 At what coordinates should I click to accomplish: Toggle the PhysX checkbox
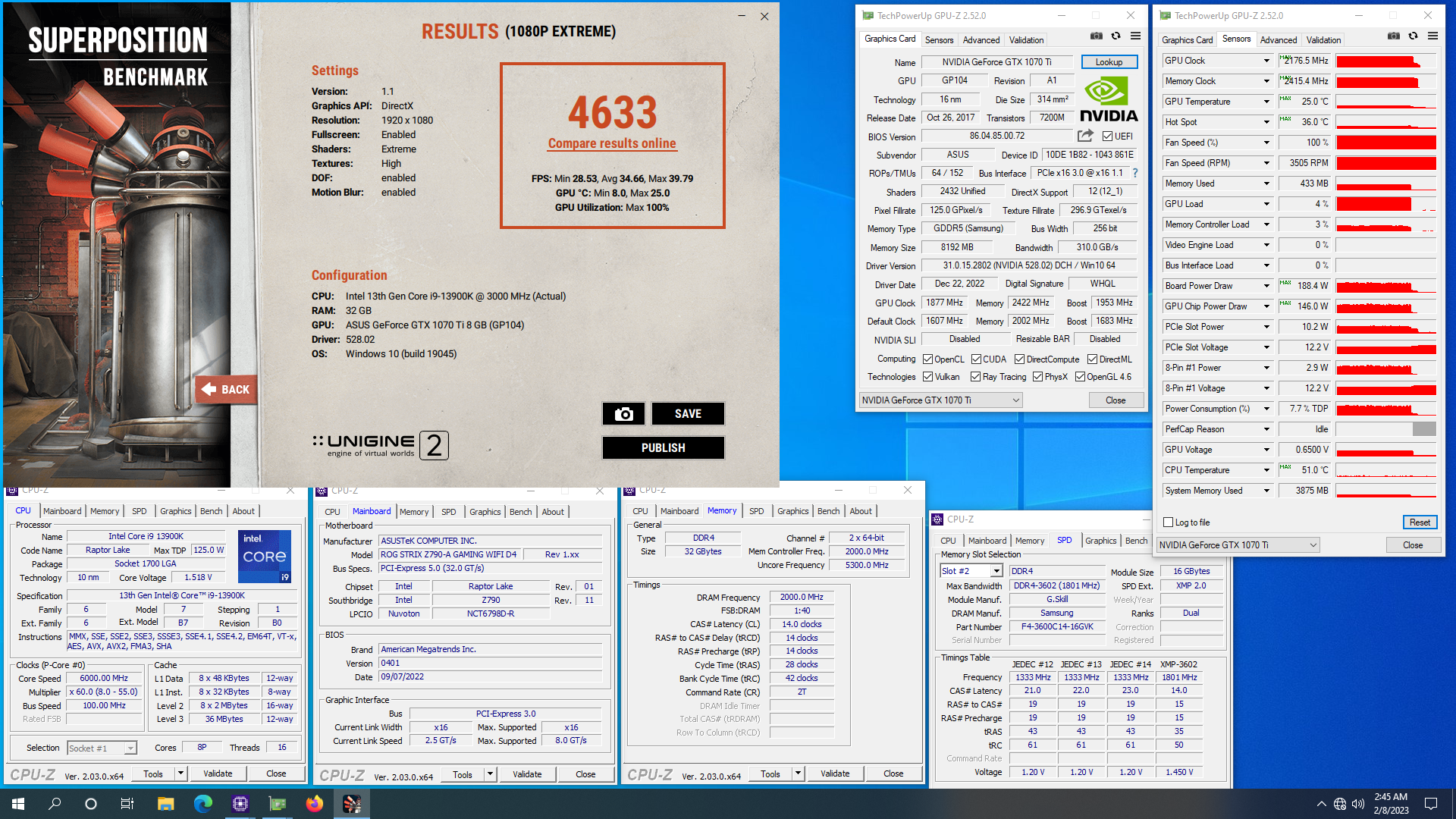click(x=1037, y=377)
